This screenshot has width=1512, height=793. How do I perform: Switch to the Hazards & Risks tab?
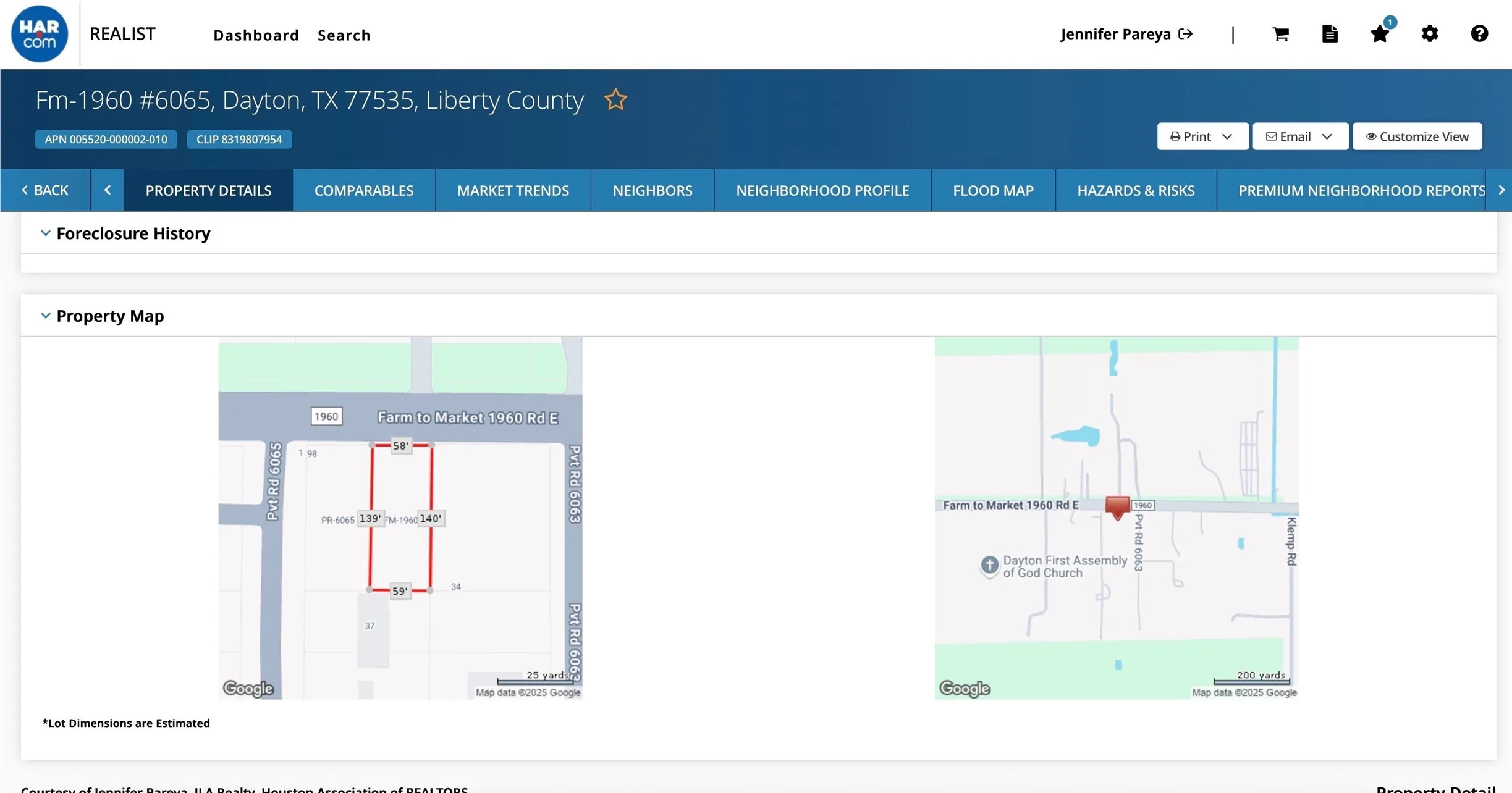(x=1136, y=190)
